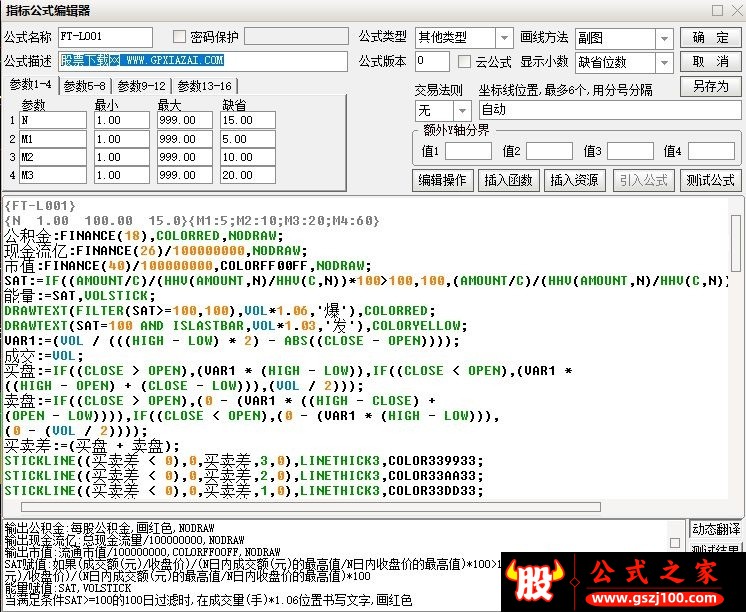The width and height of the screenshot is (746, 612).
Task: Click the 公式描述 input field
Action: point(203,61)
